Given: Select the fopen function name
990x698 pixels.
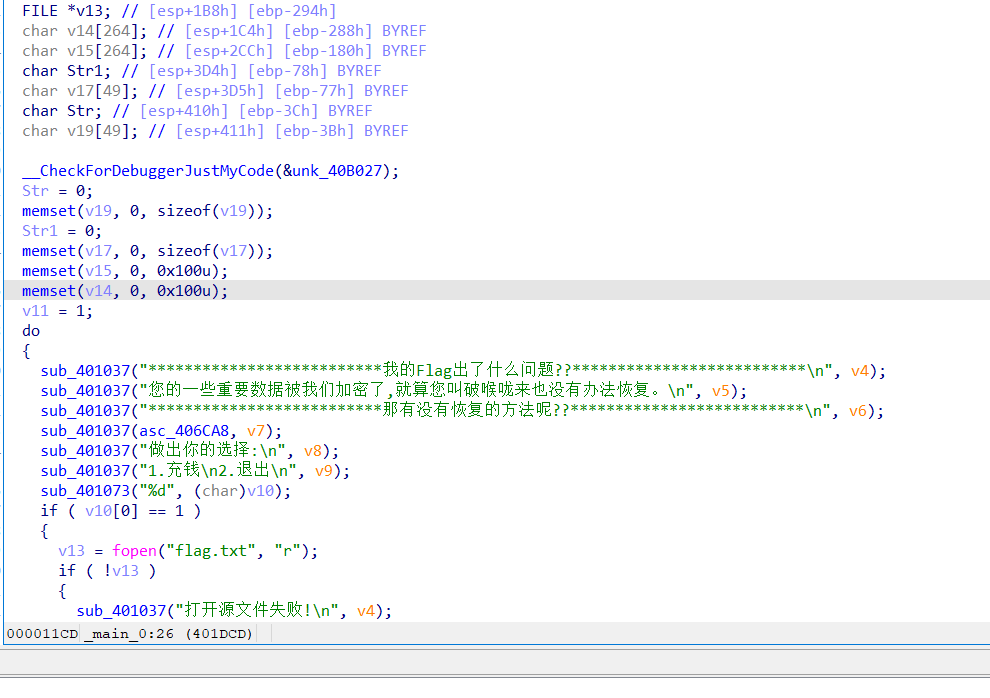Looking at the screenshot, I should click(134, 551).
